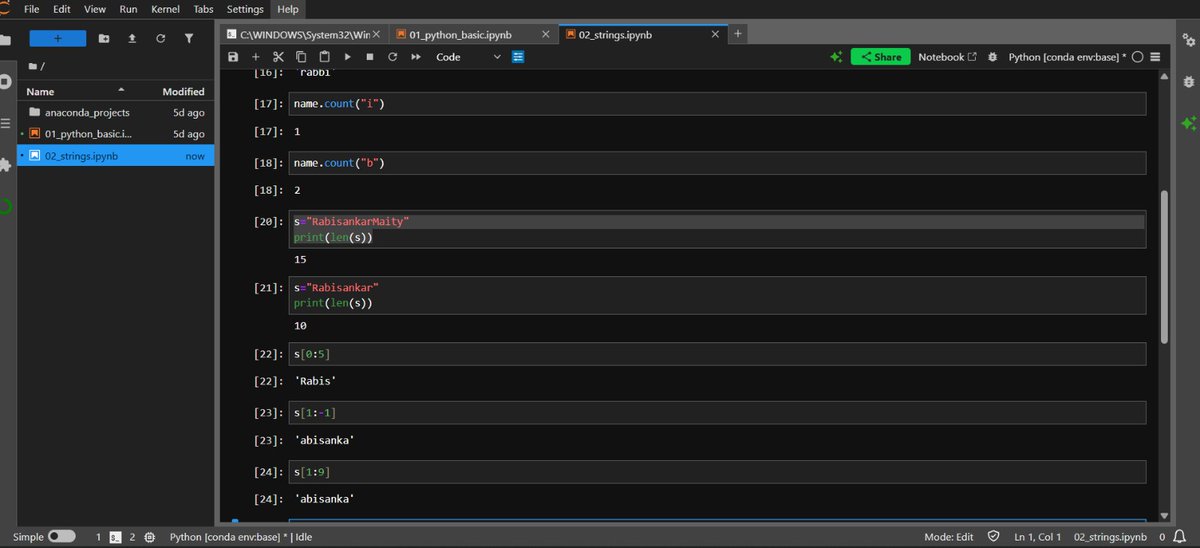Create a new folder in file browser
Image resolution: width=1200 pixels, height=548 pixels.
click(x=104, y=38)
